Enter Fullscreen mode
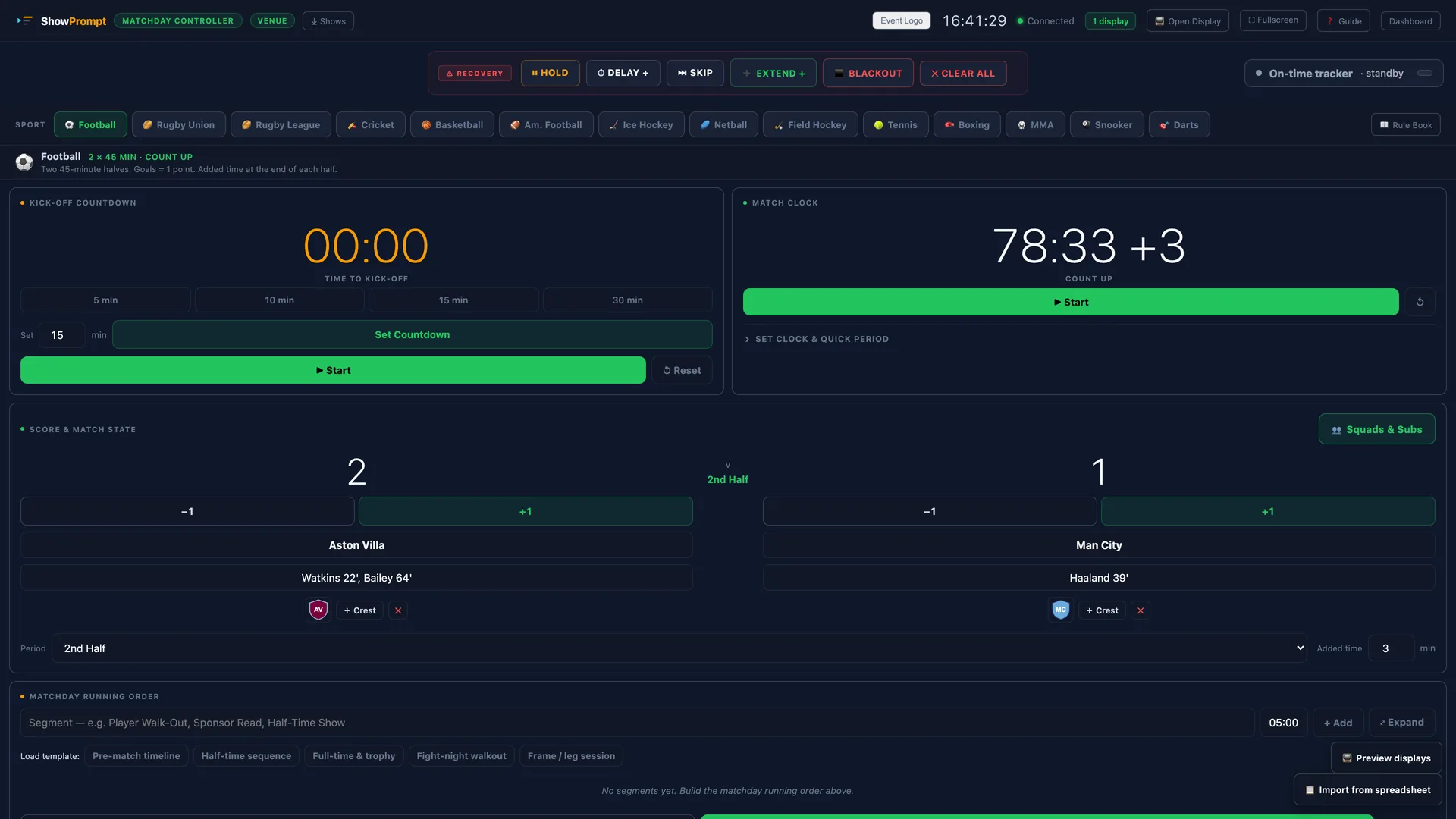The image size is (1456, 819). pyautogui.click(x=1272, y=20)
